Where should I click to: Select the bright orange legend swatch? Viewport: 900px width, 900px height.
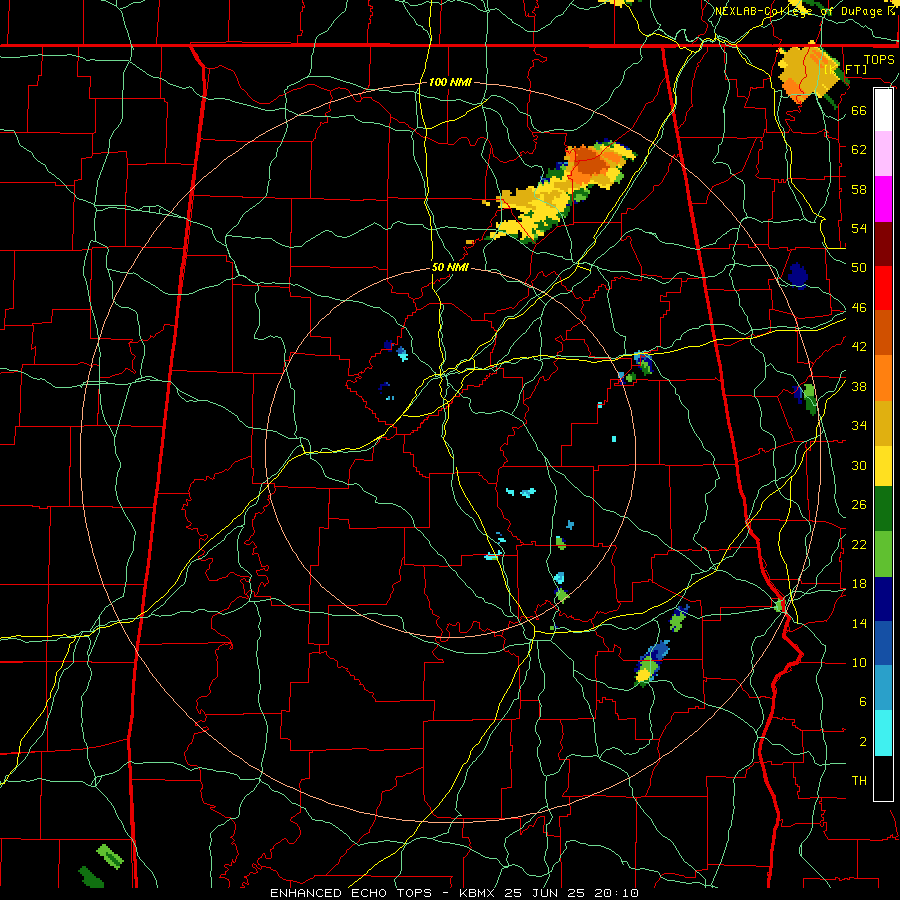tap(883, 377)
